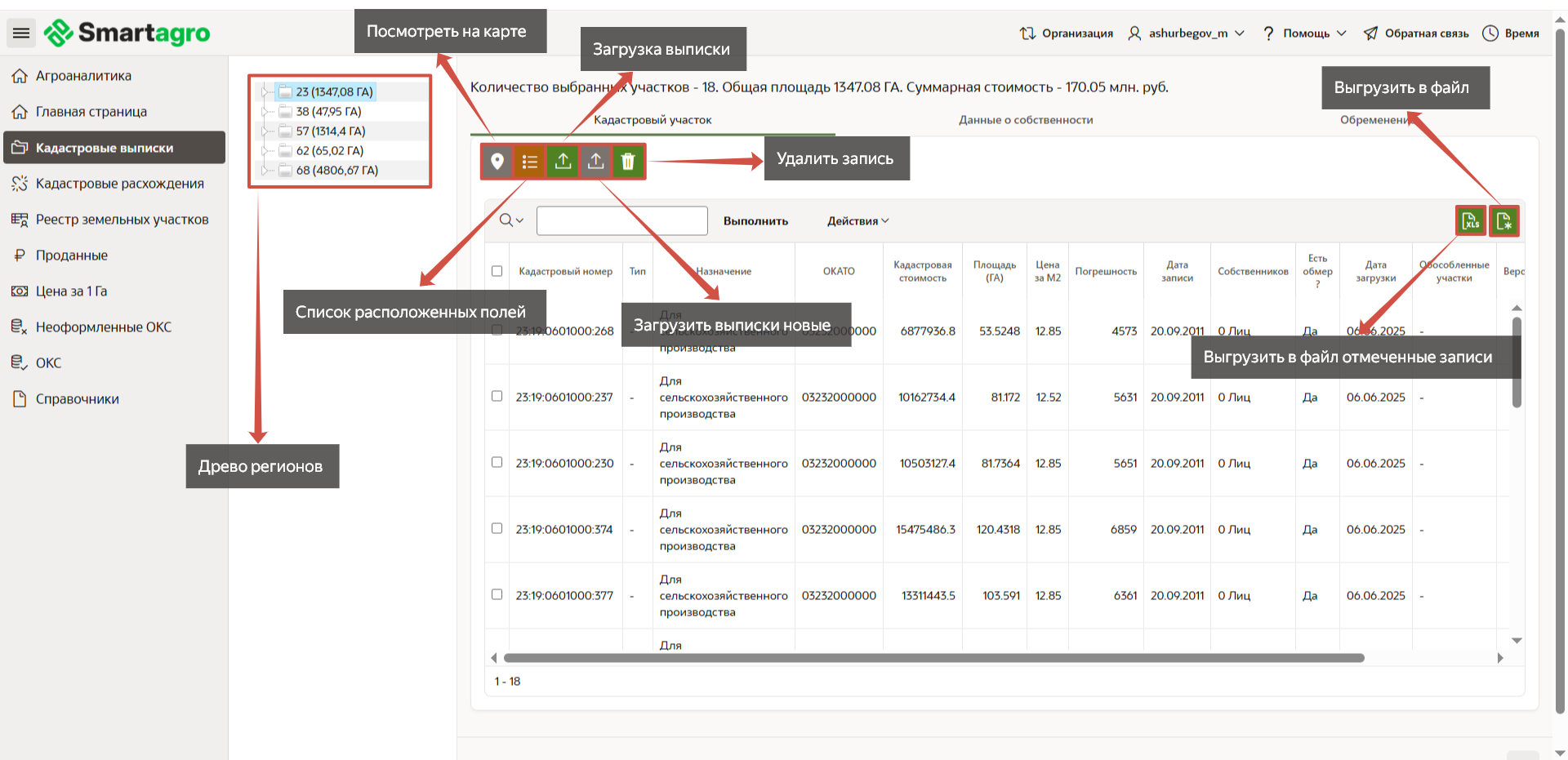Image resolution: width=1568 pixels, height=760 pixels.
Task: Expand region 68 (4806,67 ГА) tree node
Action: pyautogui.click(x=264, y=171)
